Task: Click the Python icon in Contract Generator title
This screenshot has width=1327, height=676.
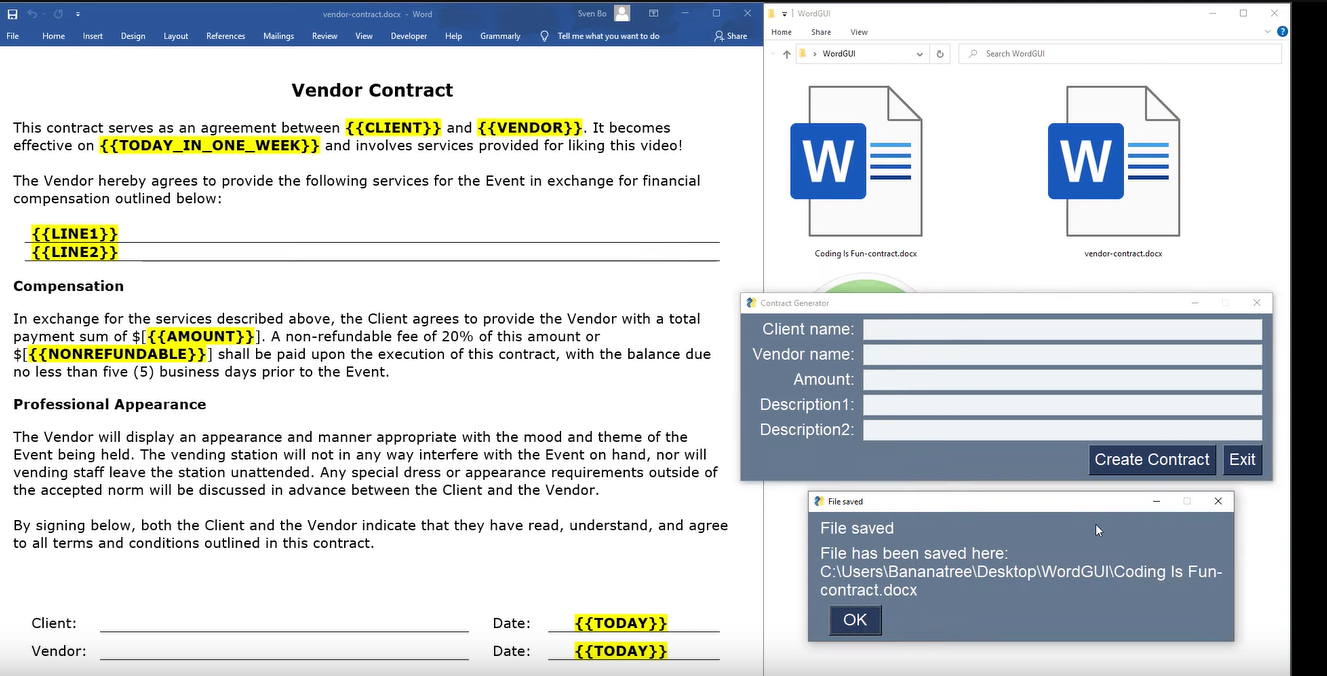Action: pos(751,303)
